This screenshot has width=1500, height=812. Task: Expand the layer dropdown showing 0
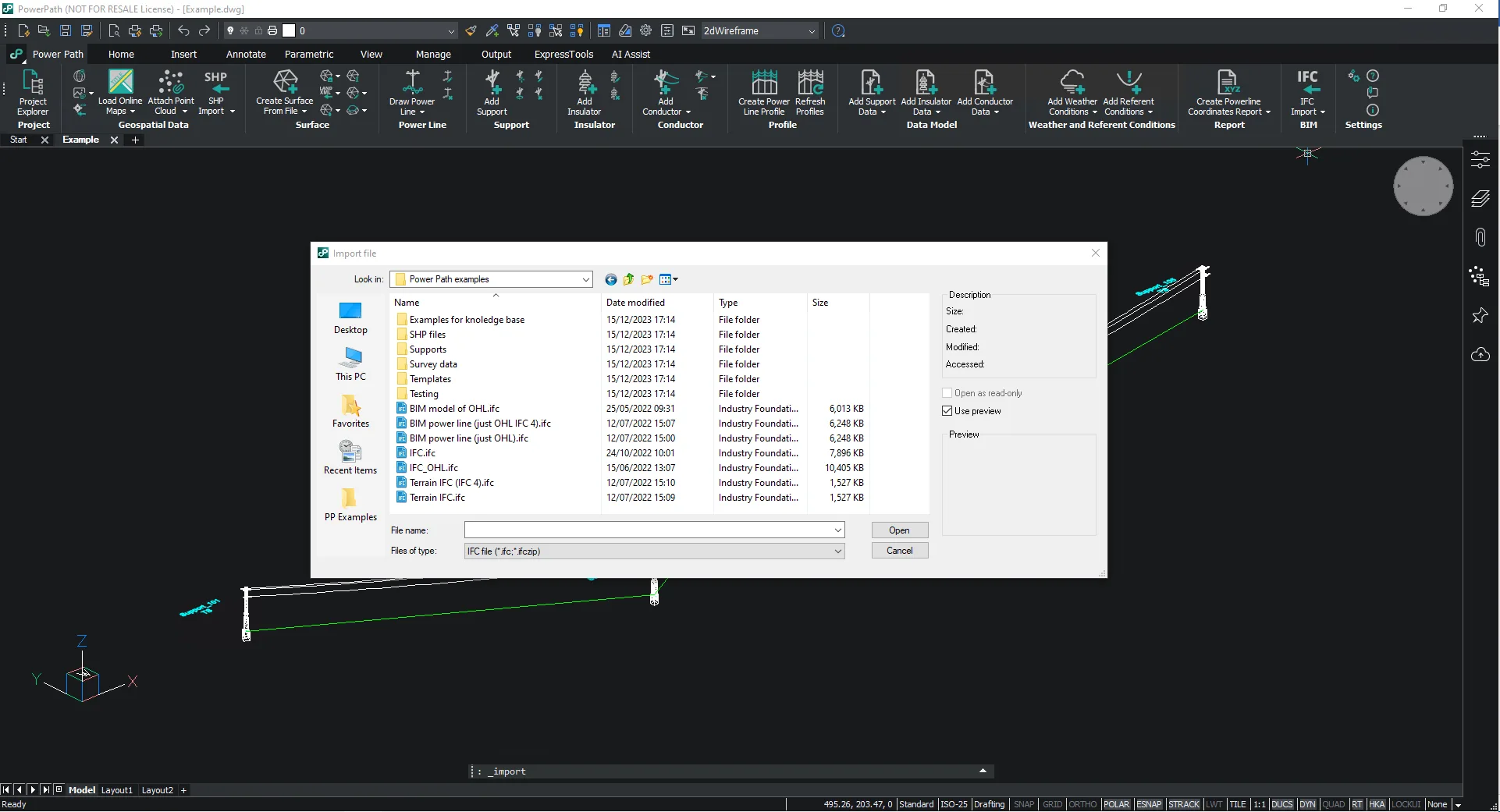(451, 31)
